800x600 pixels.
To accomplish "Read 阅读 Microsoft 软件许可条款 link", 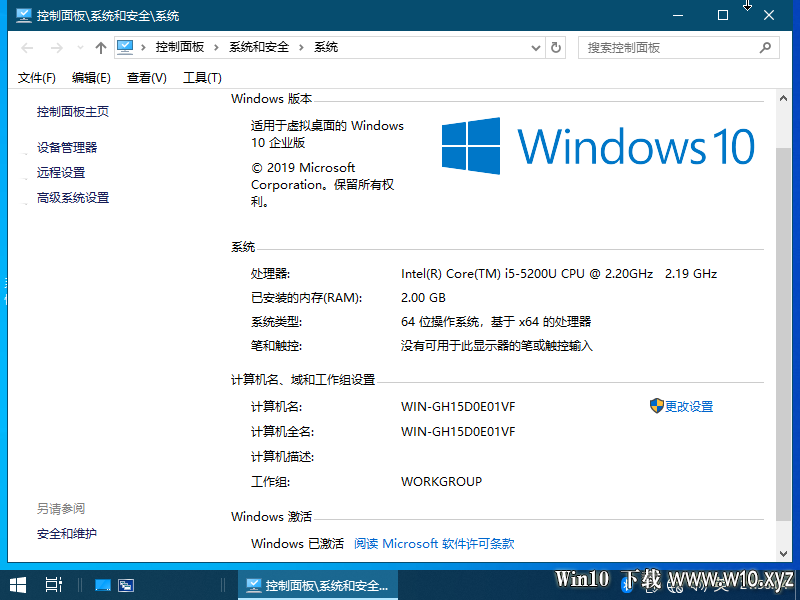I will pos(434,543).
